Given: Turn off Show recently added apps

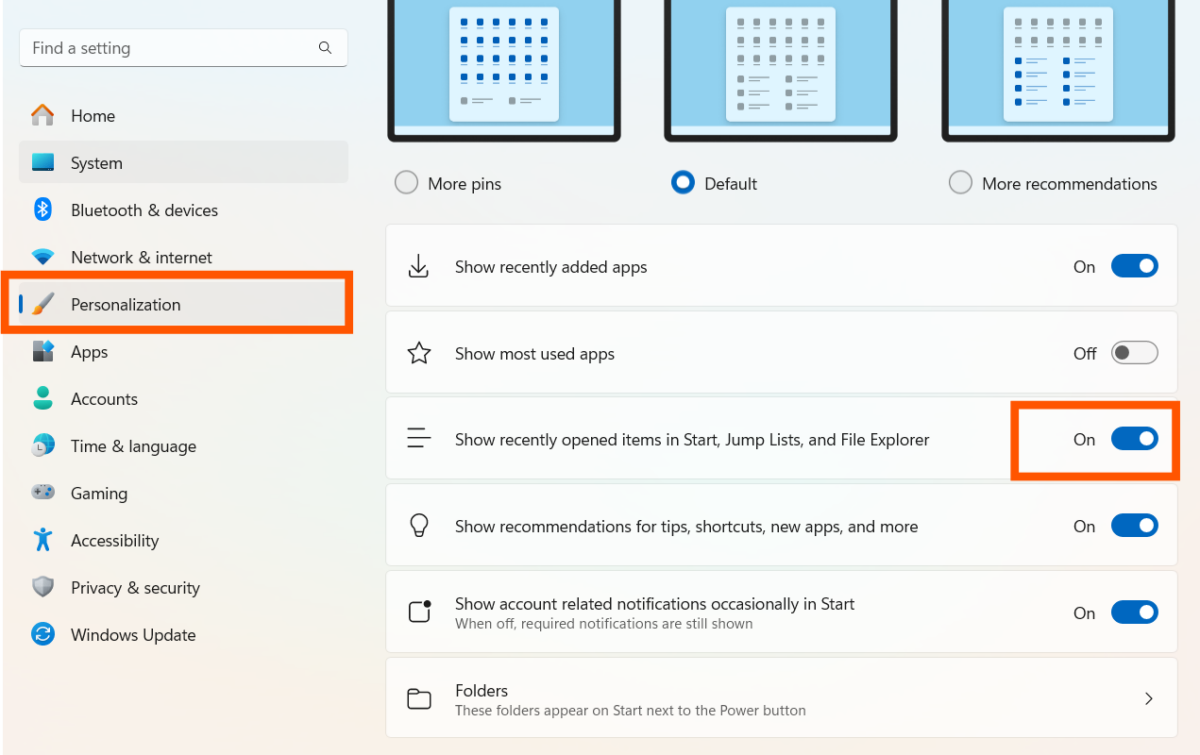Looking at the screenshot, I should pos(1134,266).
